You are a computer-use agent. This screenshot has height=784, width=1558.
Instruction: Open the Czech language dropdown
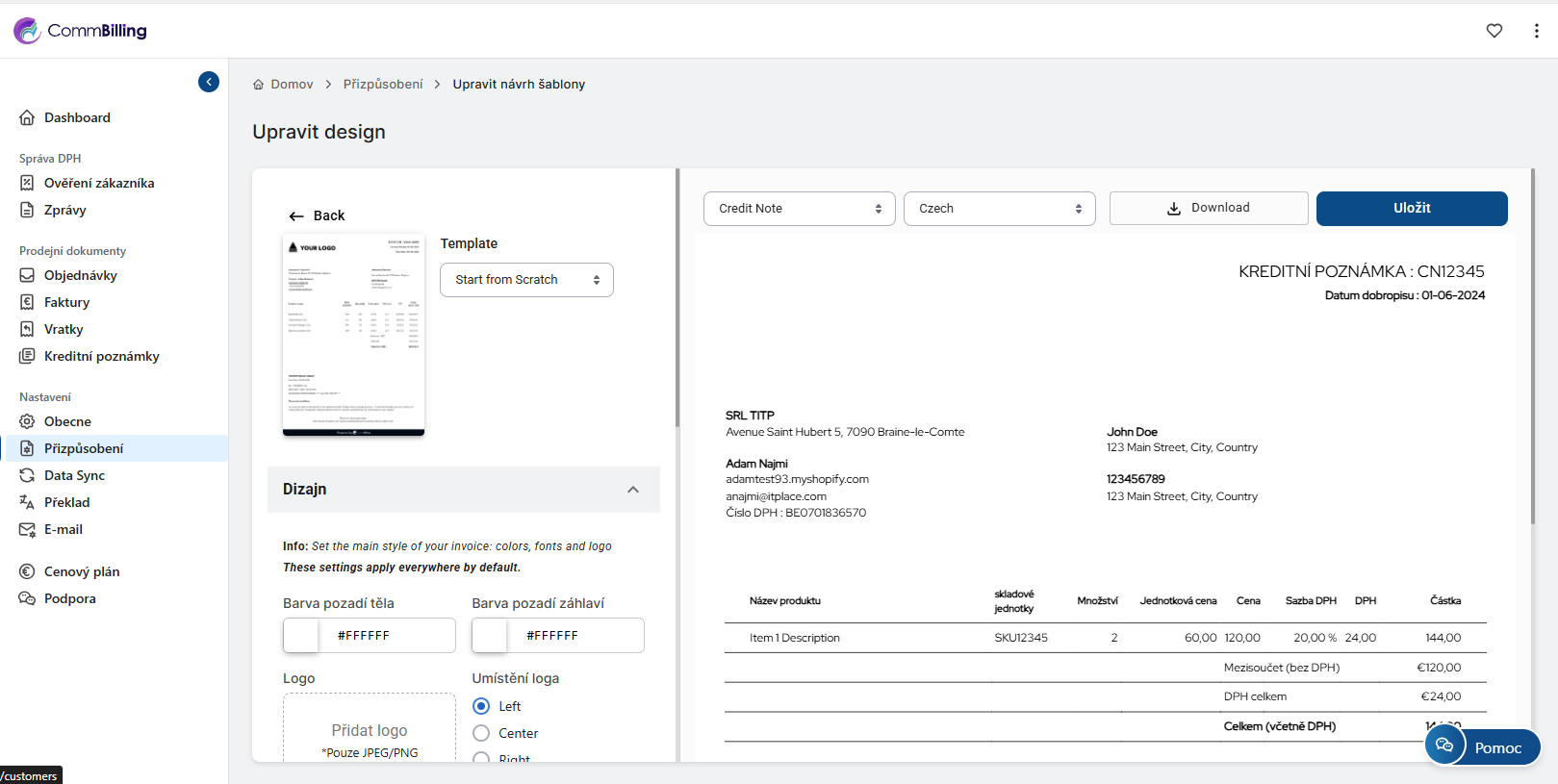point(999,209)
